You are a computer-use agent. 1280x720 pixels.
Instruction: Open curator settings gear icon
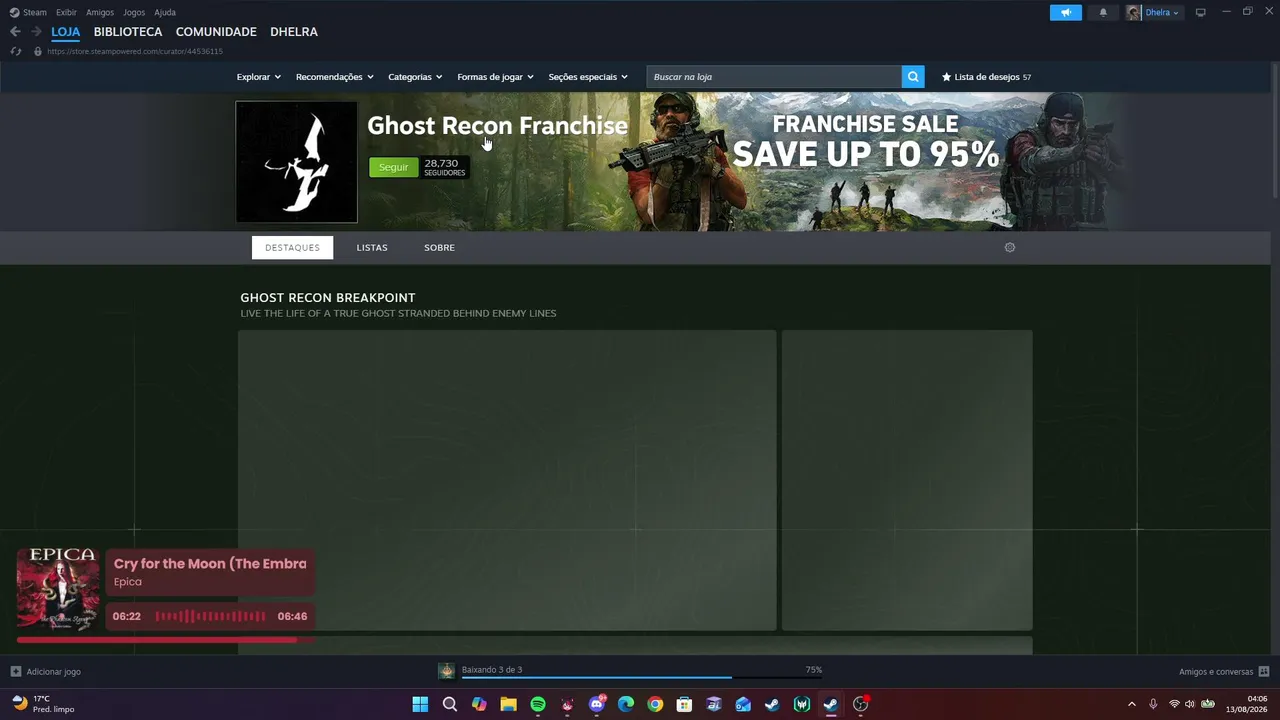pyautogui.click(x=1010, y=248)
